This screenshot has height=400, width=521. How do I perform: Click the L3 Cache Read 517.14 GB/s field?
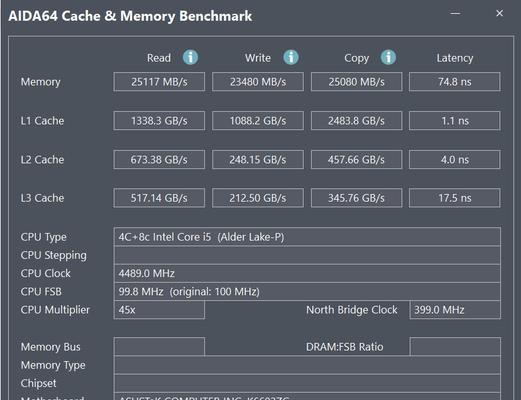pos(159,198)
